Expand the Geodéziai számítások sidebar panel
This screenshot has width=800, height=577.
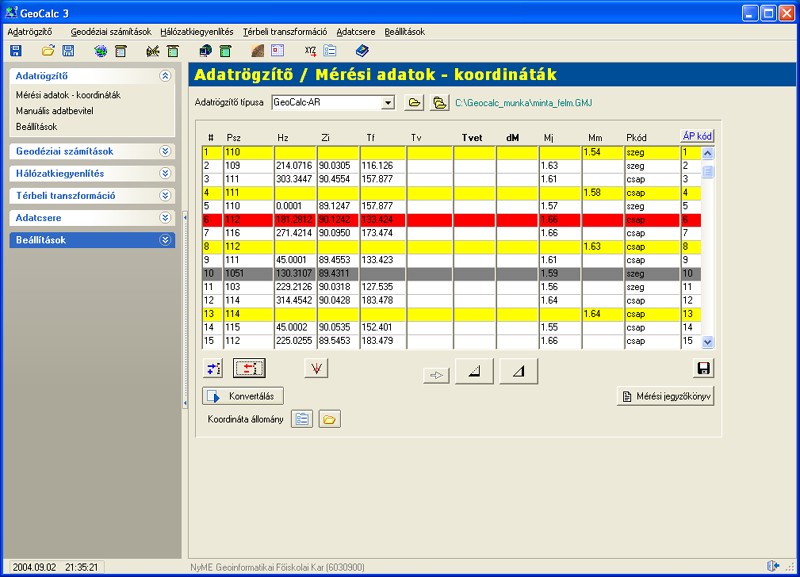(x=164, y=151)
